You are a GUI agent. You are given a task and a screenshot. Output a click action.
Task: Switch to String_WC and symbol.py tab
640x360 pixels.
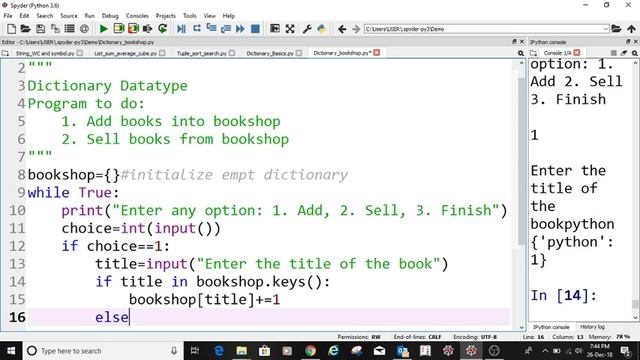[45, 53]
